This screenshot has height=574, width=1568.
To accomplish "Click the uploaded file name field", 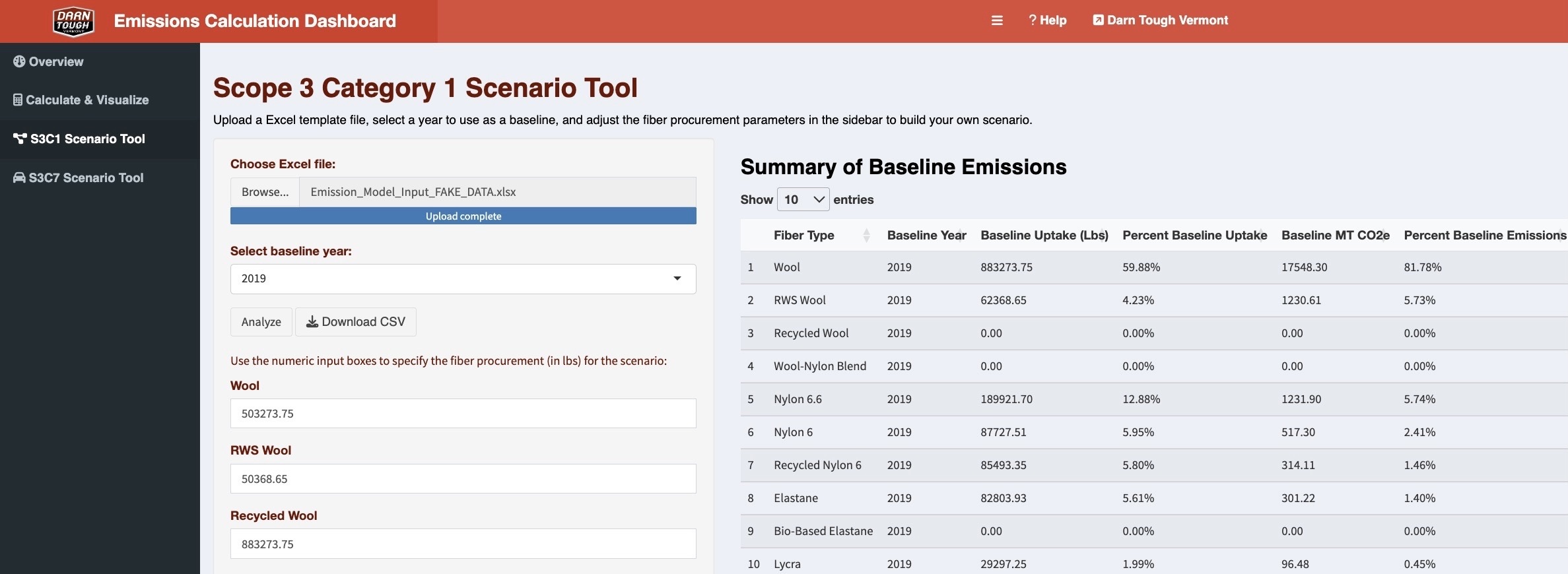I will [498, 192].
